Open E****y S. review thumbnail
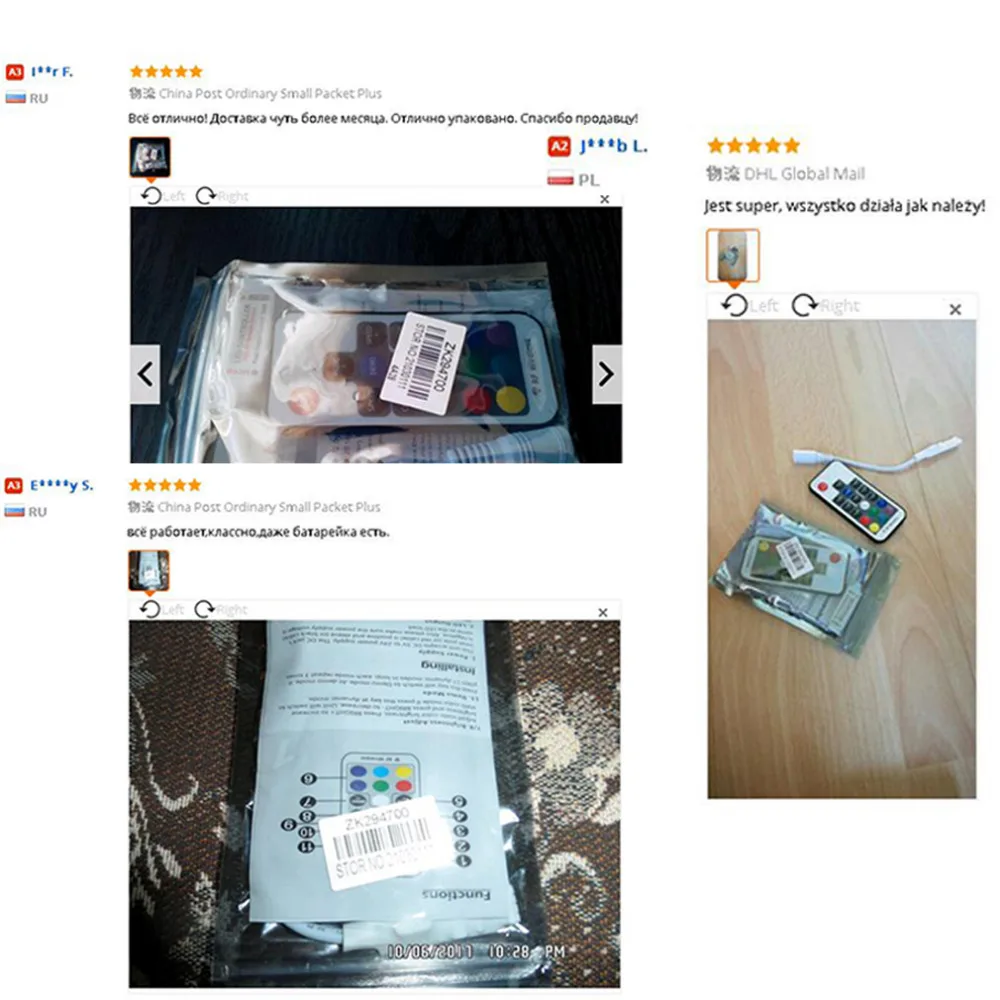 (149, 570)
